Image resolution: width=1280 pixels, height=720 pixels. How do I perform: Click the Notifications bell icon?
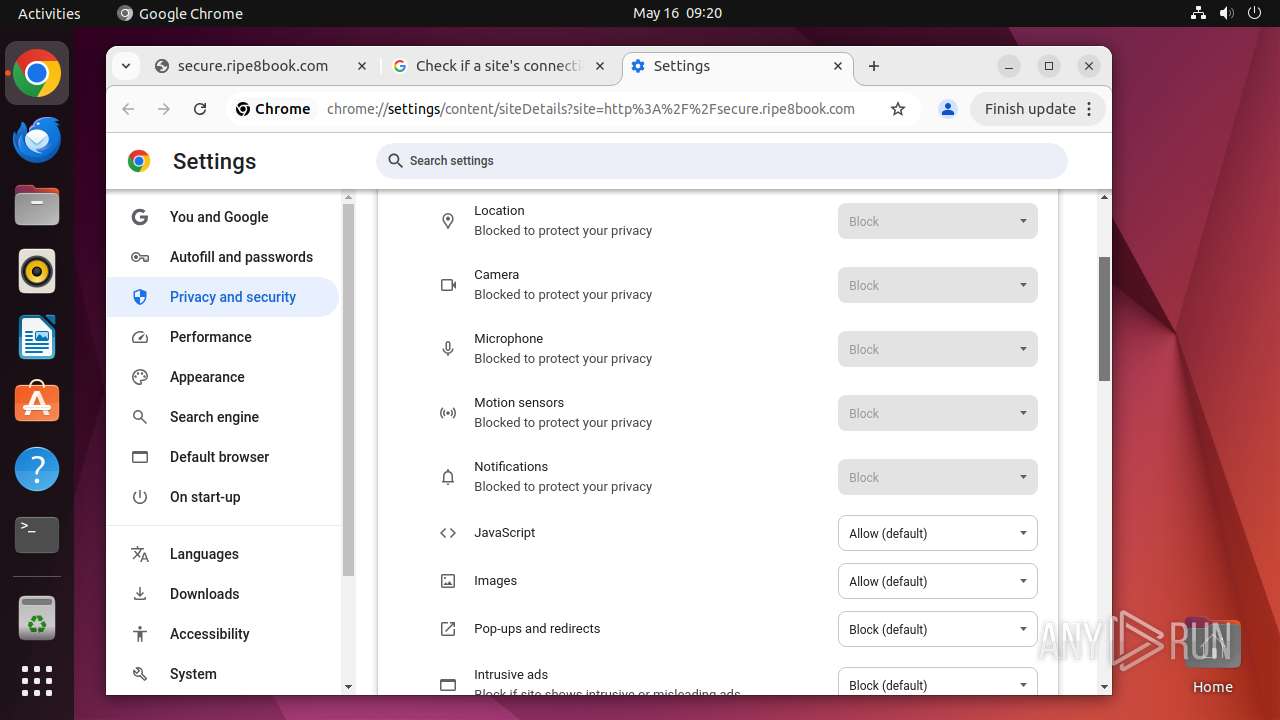tap(448, 477)
